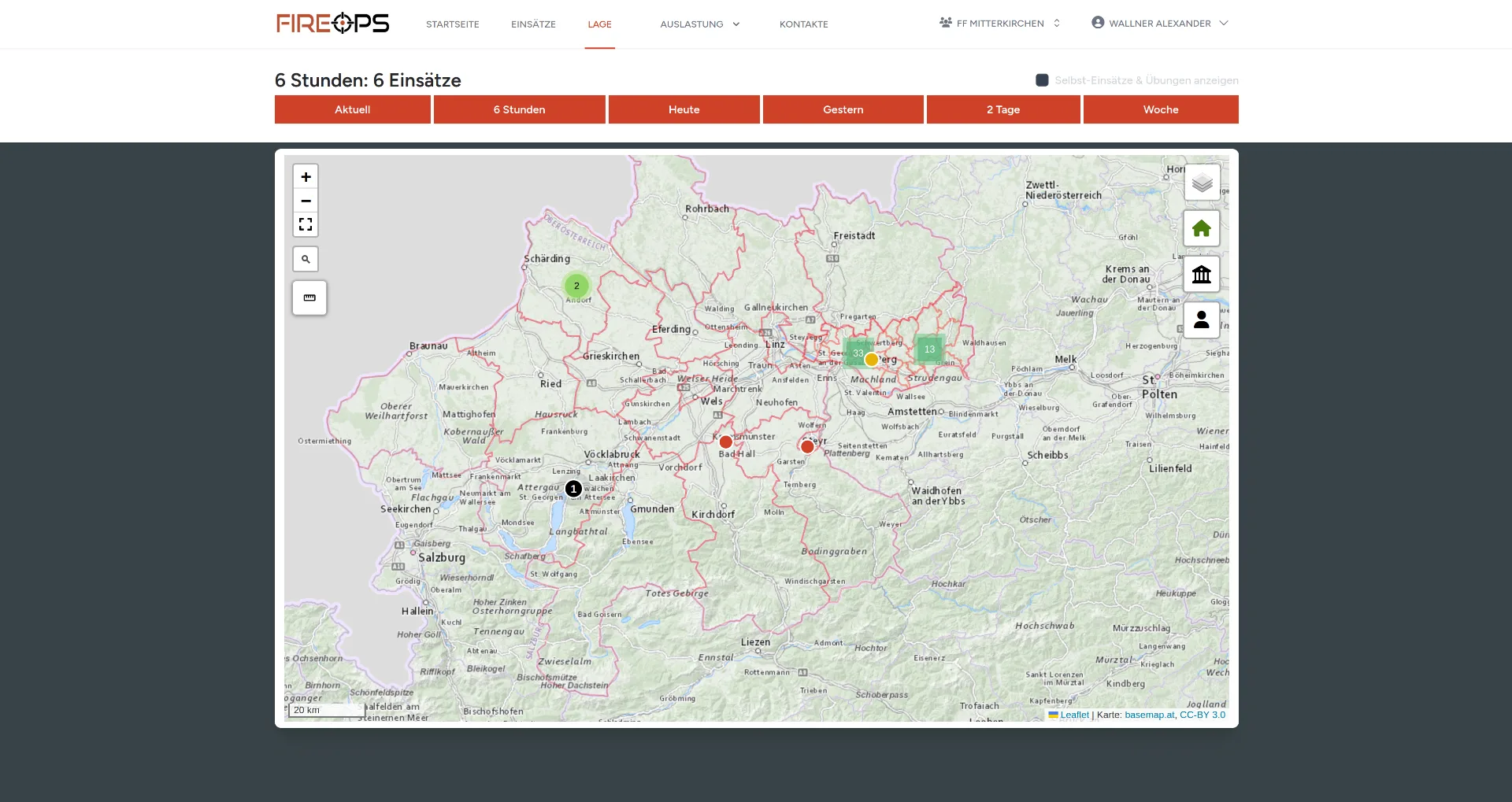Zoom out on the map
1512x802 pixels.
click(306, 201)
